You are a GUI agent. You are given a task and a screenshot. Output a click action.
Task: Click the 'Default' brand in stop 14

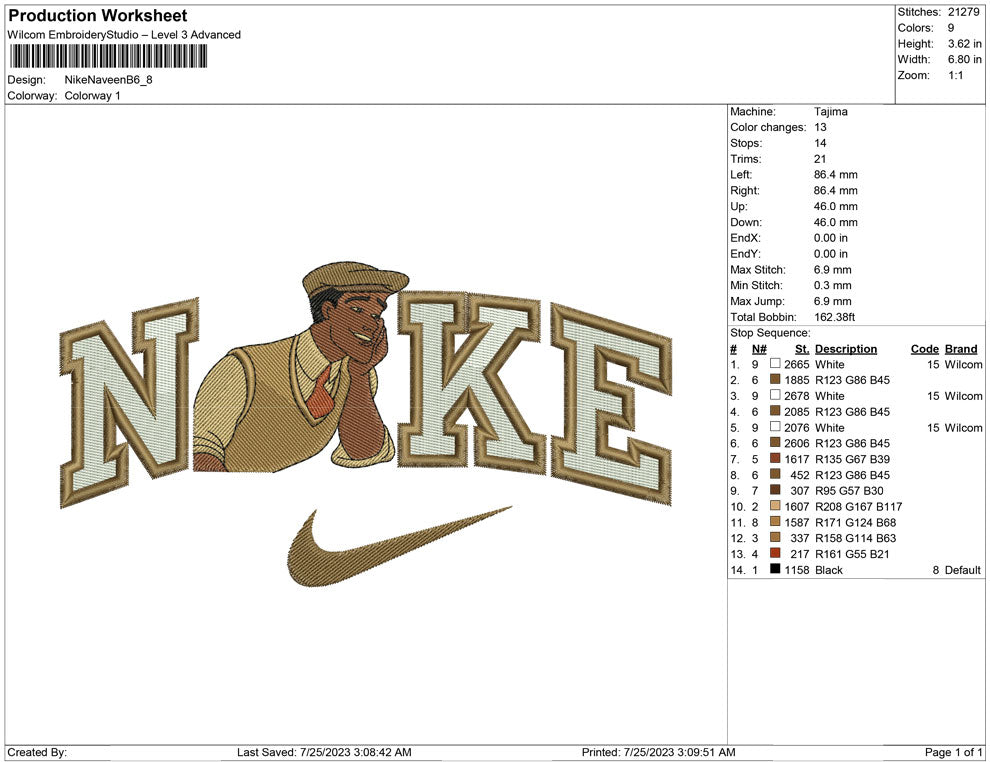coord(963,569)
